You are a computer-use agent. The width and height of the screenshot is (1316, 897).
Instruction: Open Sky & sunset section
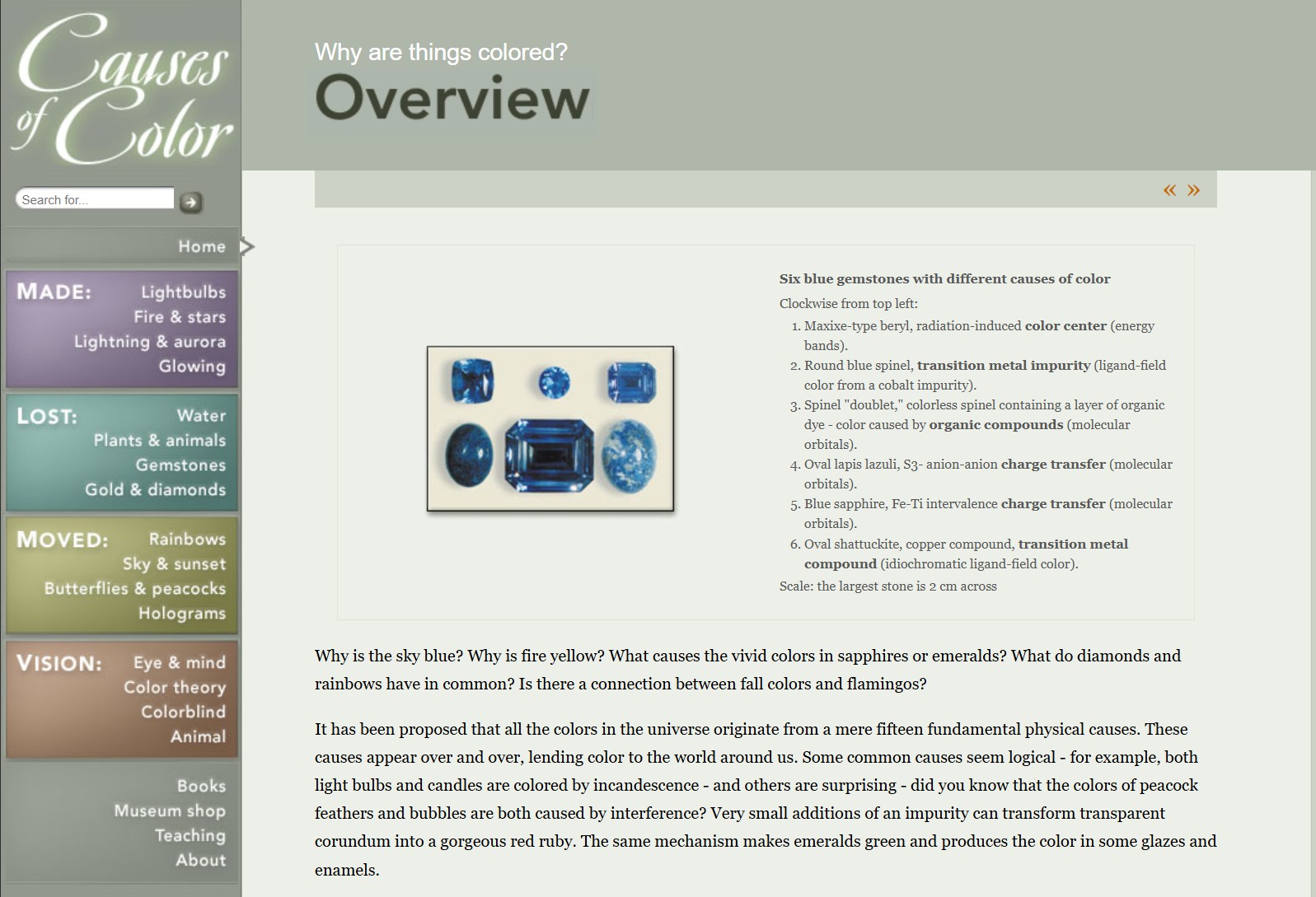[x=174, y=563]
